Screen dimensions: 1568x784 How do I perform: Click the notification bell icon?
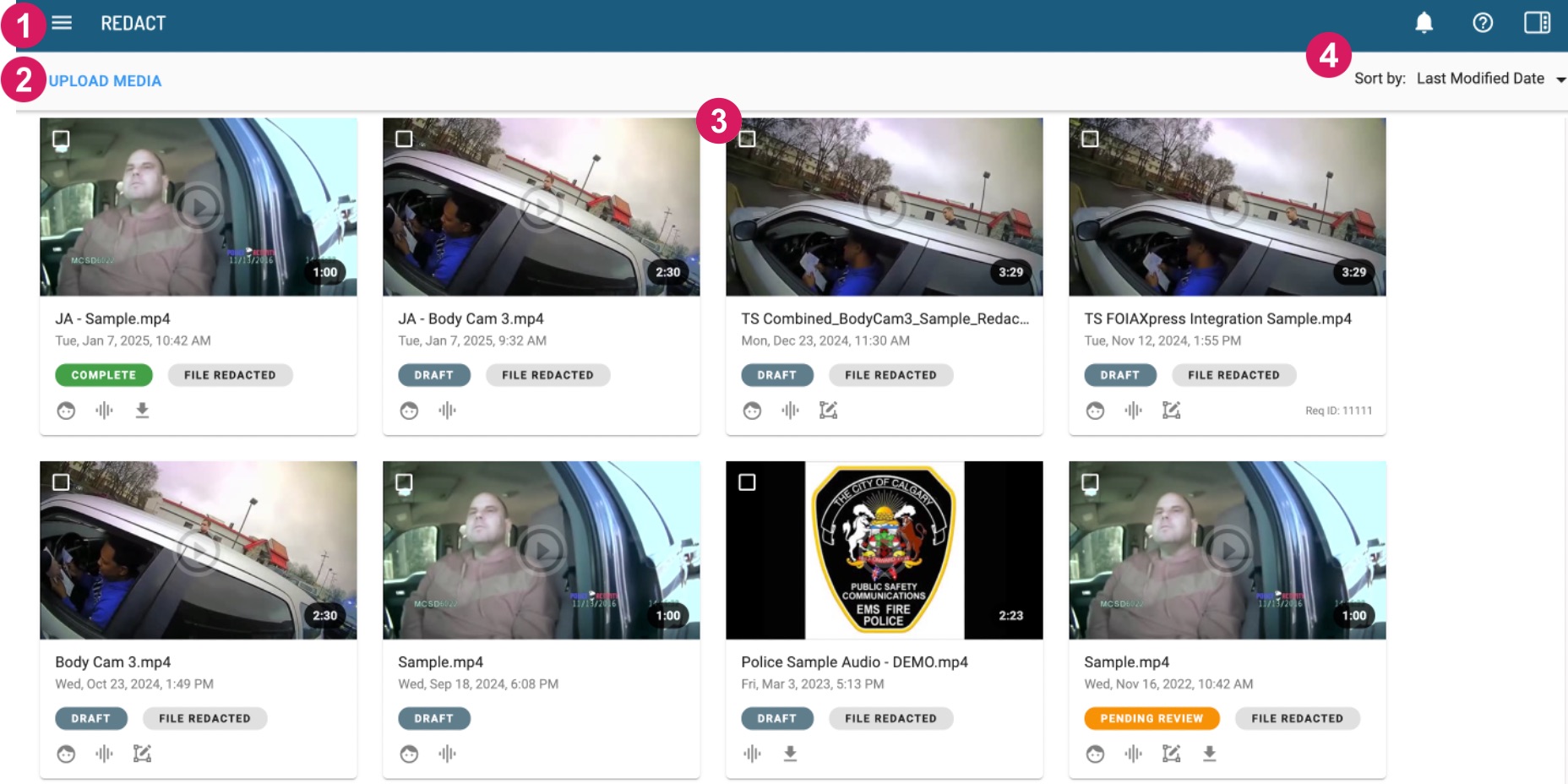(x=1424, y=23)
